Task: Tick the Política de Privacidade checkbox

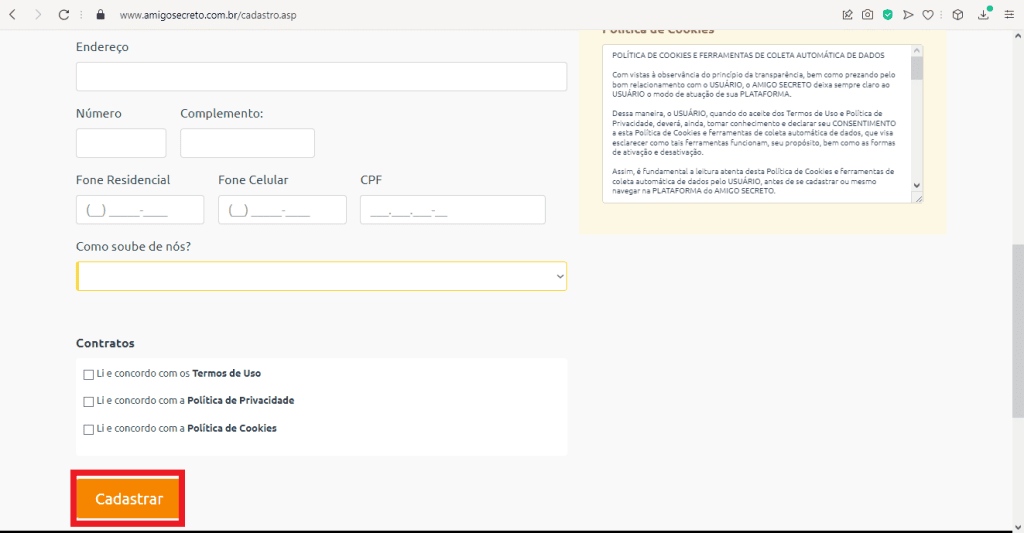Action: pyautogui.click(x=89, y=401)
